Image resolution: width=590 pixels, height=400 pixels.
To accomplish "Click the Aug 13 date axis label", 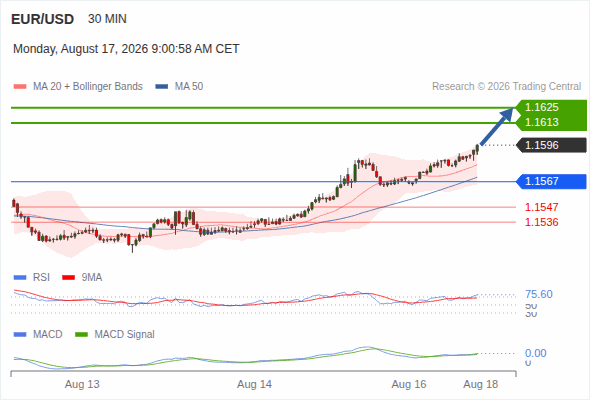I will click(82, 385).
